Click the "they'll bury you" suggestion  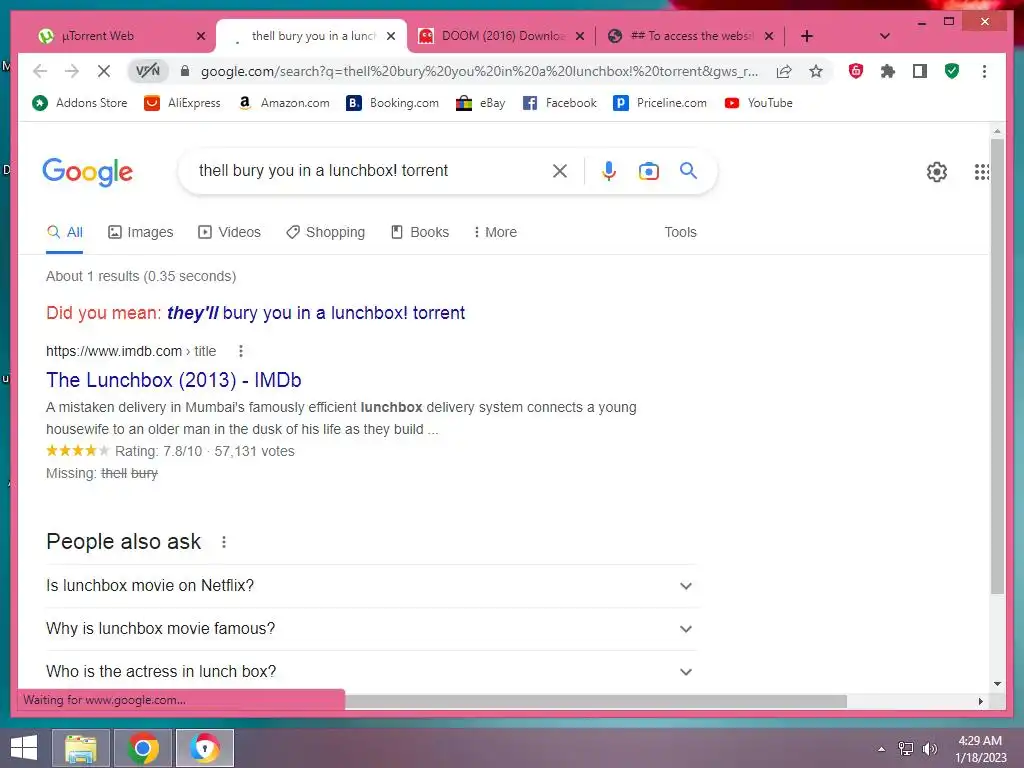tap(316, 313)
